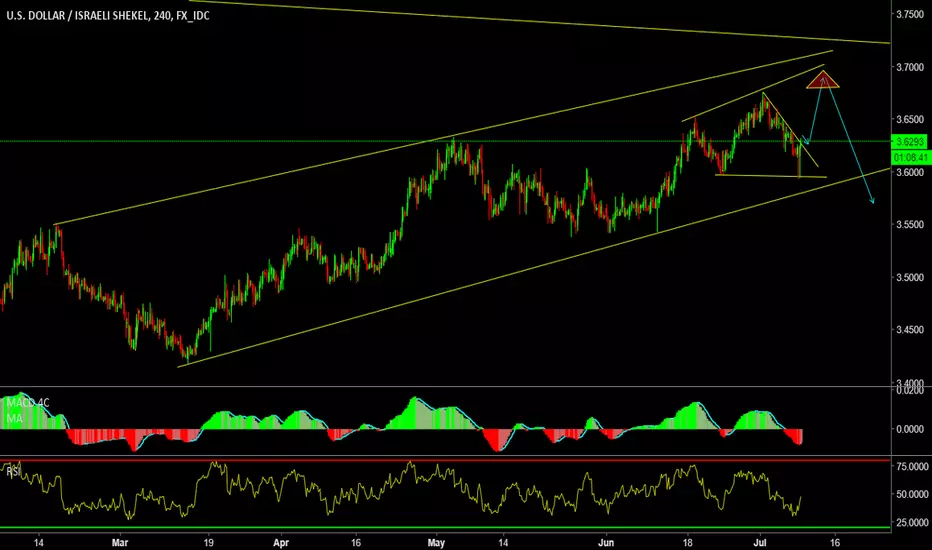Click the RSI indicator label

(13, 472)
